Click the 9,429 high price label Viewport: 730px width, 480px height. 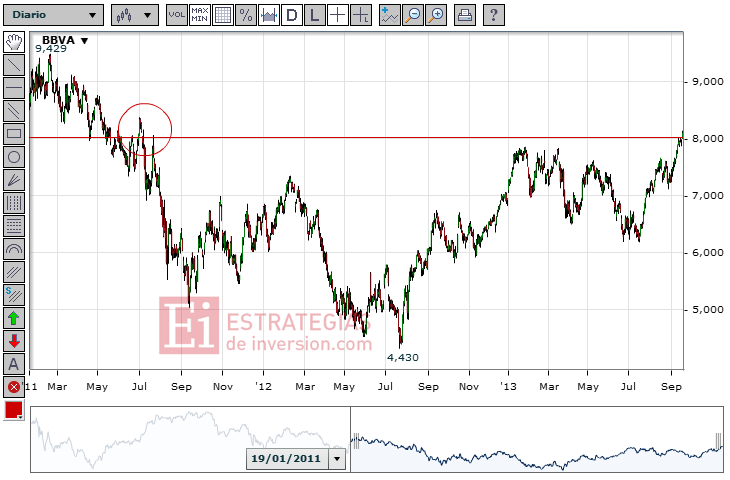pyautogui.click(x=51, y=49)
